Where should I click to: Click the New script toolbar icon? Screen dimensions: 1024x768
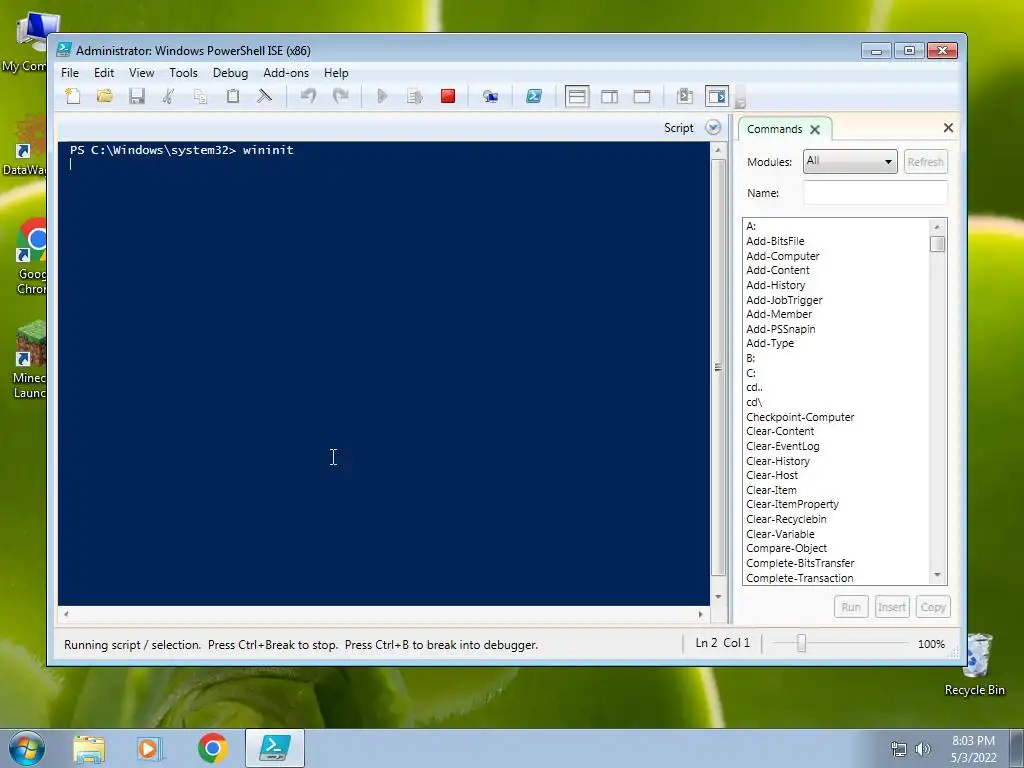[73, 97]
